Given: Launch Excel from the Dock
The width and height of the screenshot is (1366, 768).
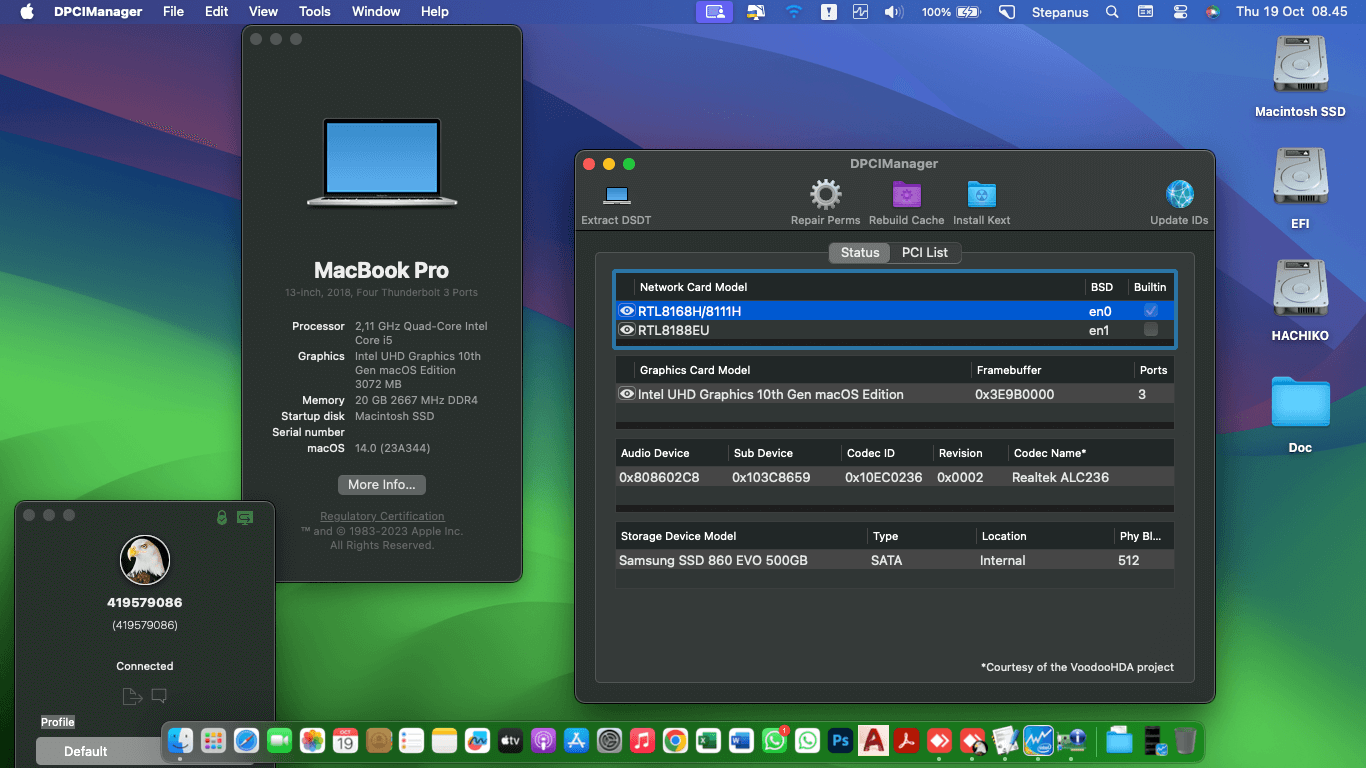Looking at the screenshot, I should (708, 741).
